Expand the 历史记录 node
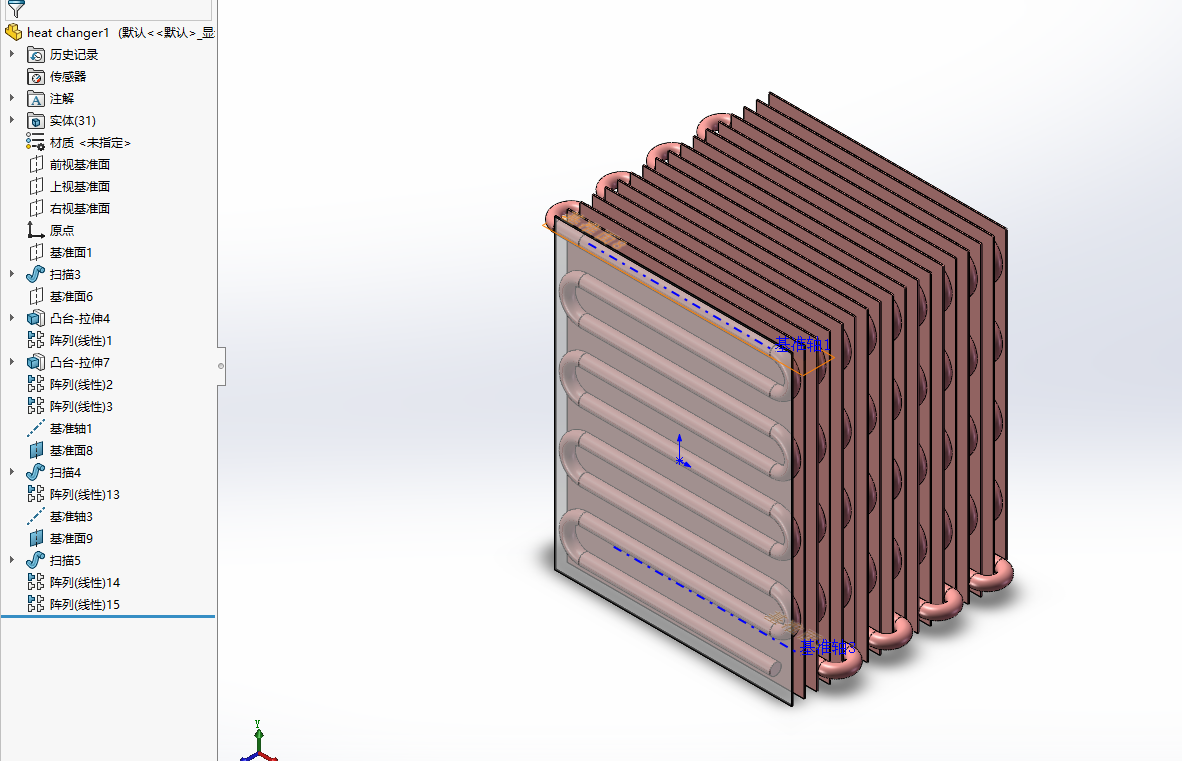This screenshot has width=1182, height=761. coord(12,54)
